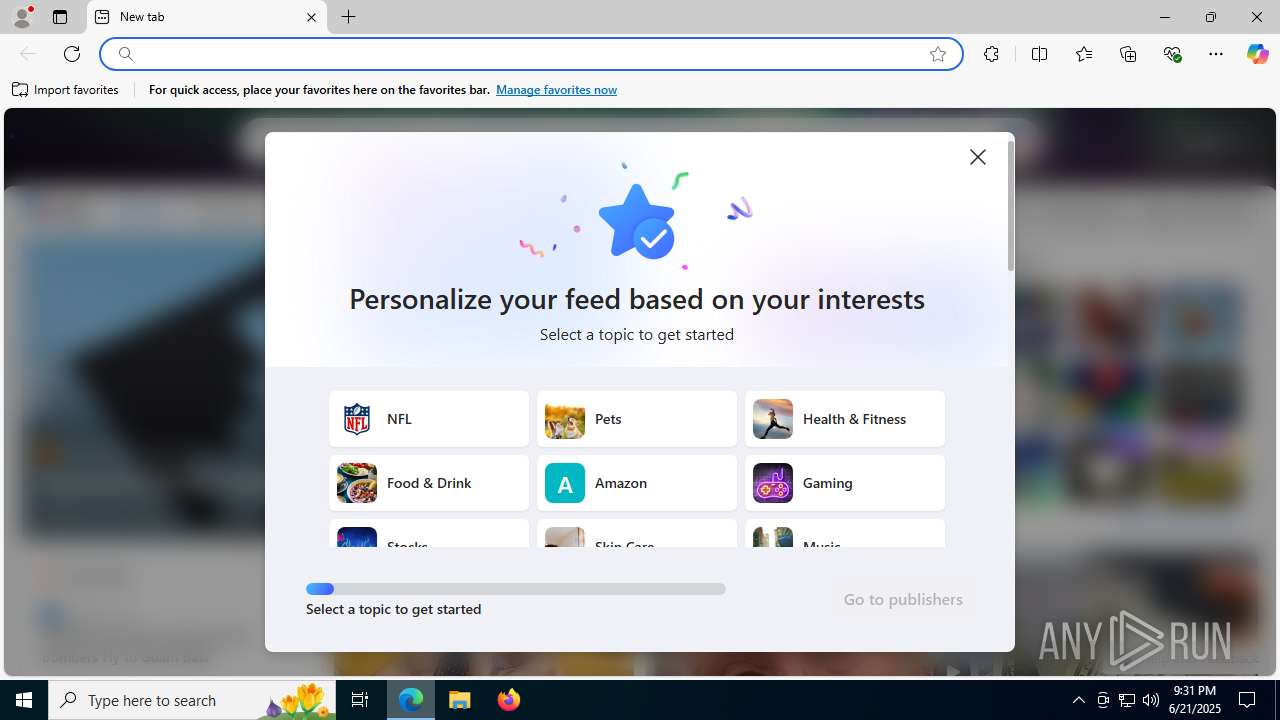The height and width of the screenshot is (720, 1280).
Task: Select the Gaming topic
Action: (845, 483)
